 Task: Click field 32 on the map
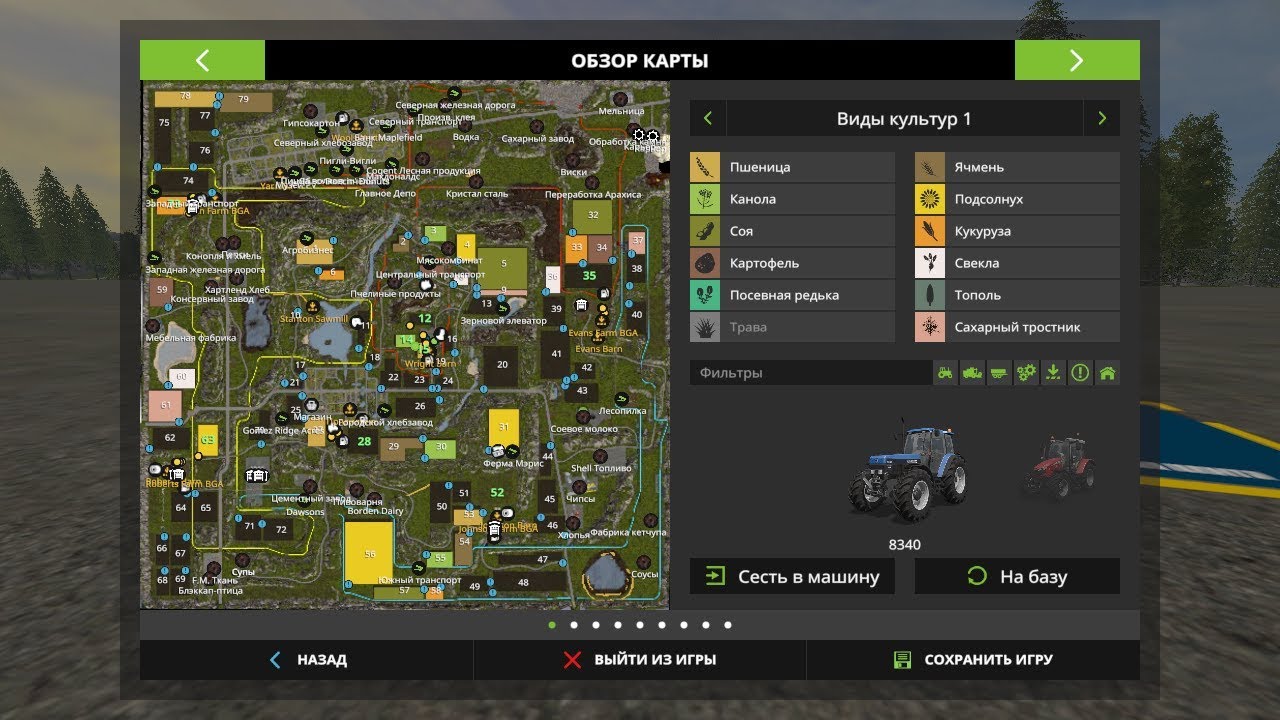pyautogui.click(x=592, y=215)
